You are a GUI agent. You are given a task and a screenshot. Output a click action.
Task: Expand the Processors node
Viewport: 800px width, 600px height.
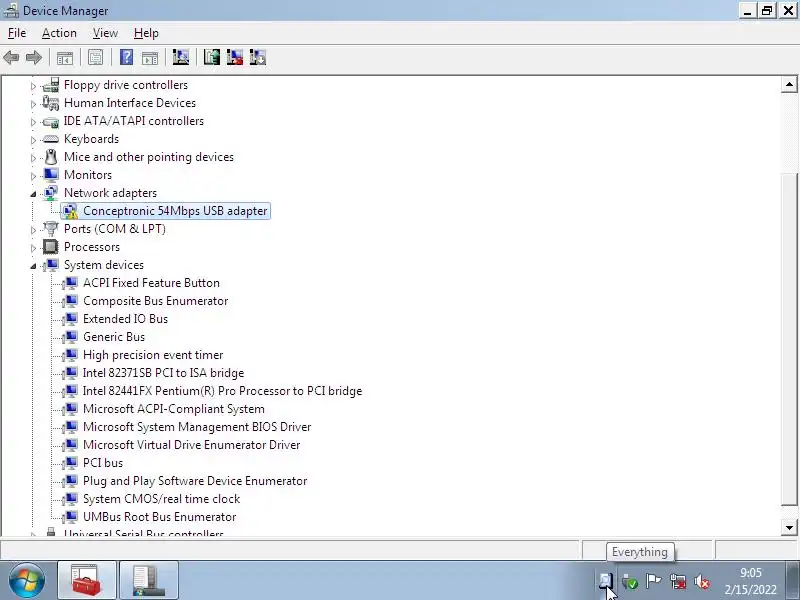pyautogui.click(x=33, y=248)
